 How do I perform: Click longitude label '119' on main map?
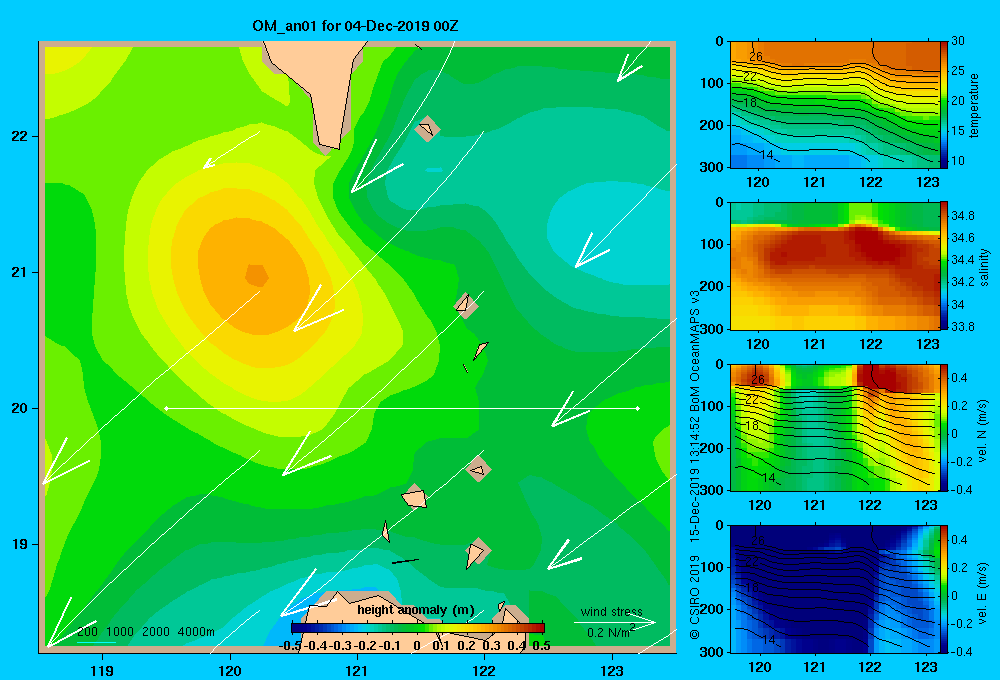[102, 670]
